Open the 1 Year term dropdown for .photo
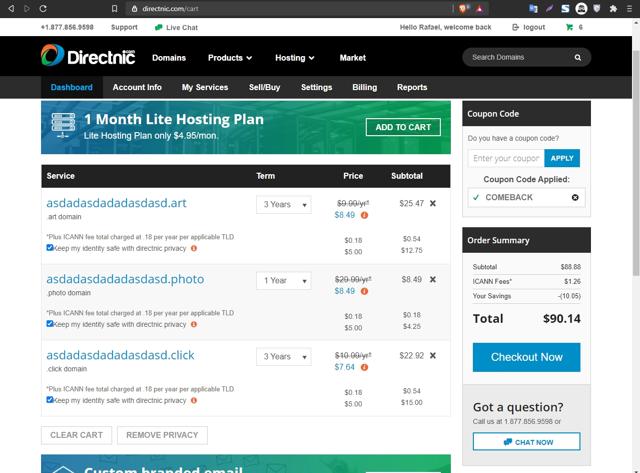Image resolution: width=640 pixels, height=473 pixels. [284, 280]
